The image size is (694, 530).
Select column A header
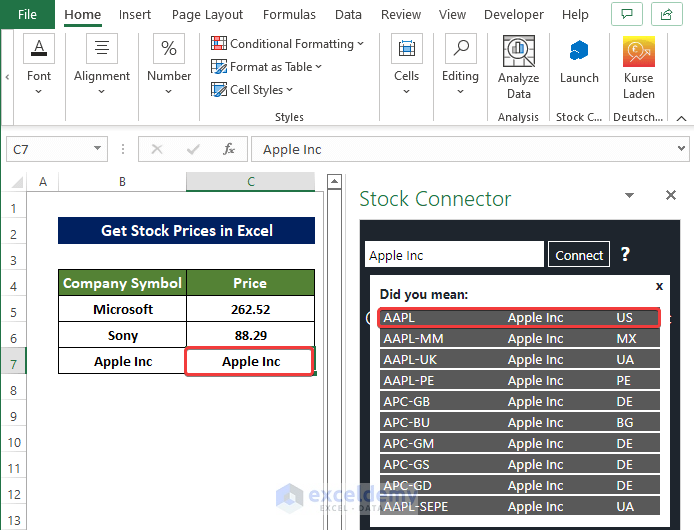43,182
